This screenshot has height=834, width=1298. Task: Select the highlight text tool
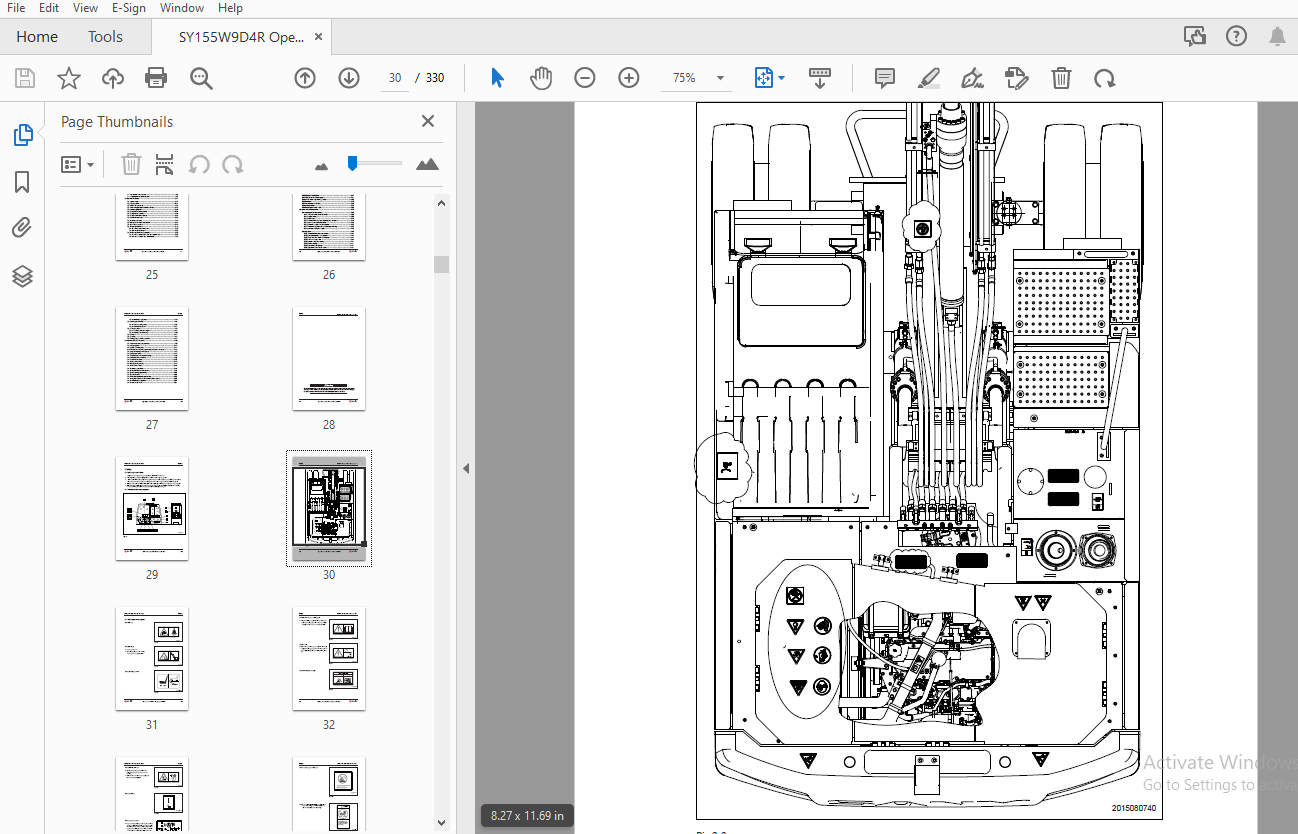929,78
